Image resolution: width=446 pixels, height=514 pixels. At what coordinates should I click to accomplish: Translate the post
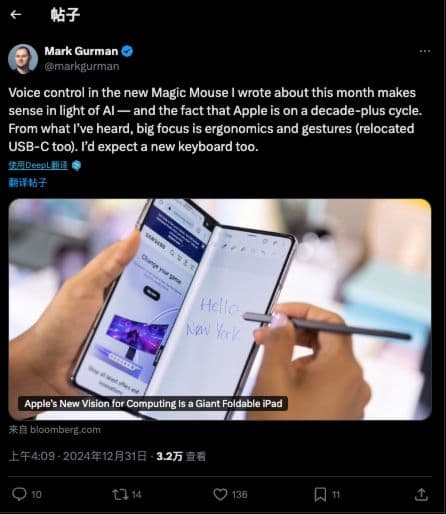(28, 182)
